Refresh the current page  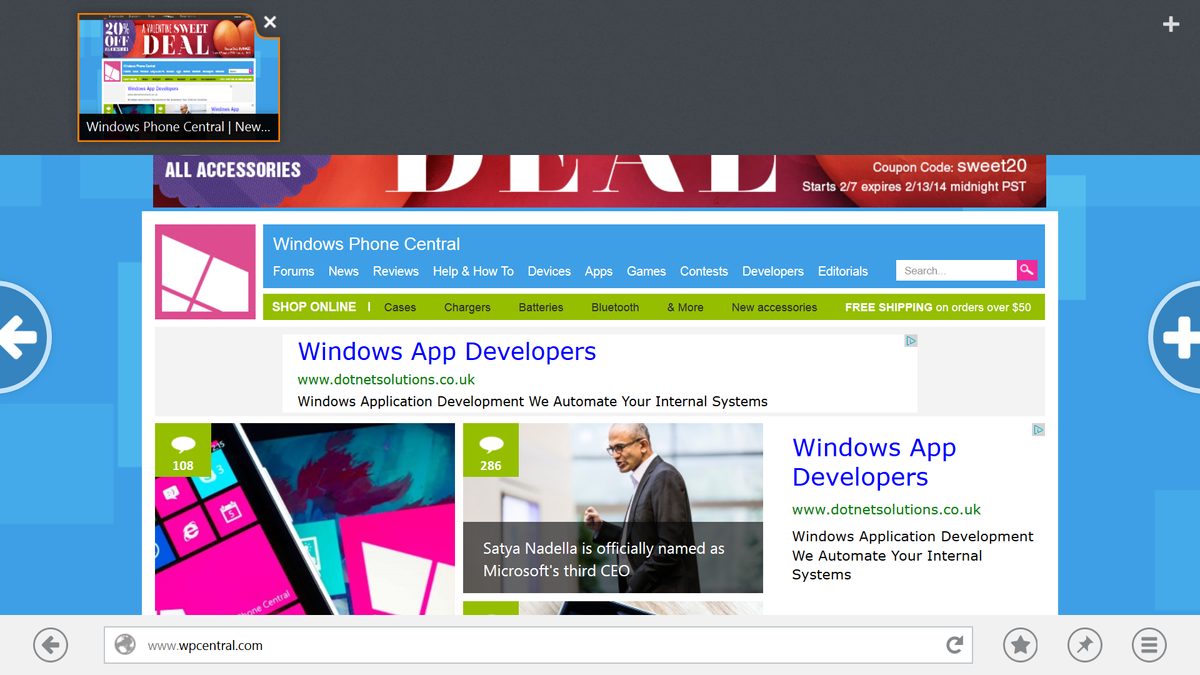click(x=953, y=645)
